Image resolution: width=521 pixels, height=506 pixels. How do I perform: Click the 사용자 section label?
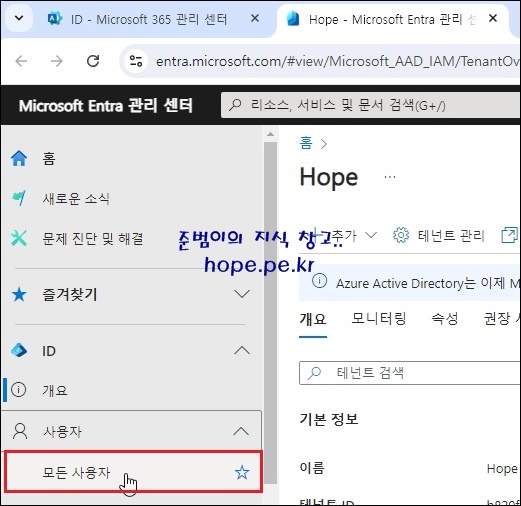pos(62,432)
